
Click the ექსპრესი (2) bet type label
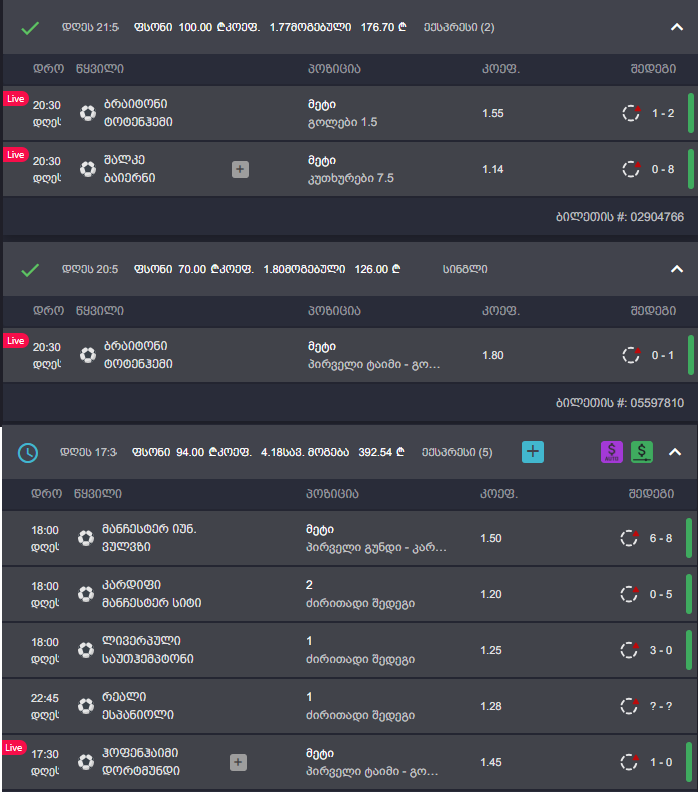(x=458, y=27)
